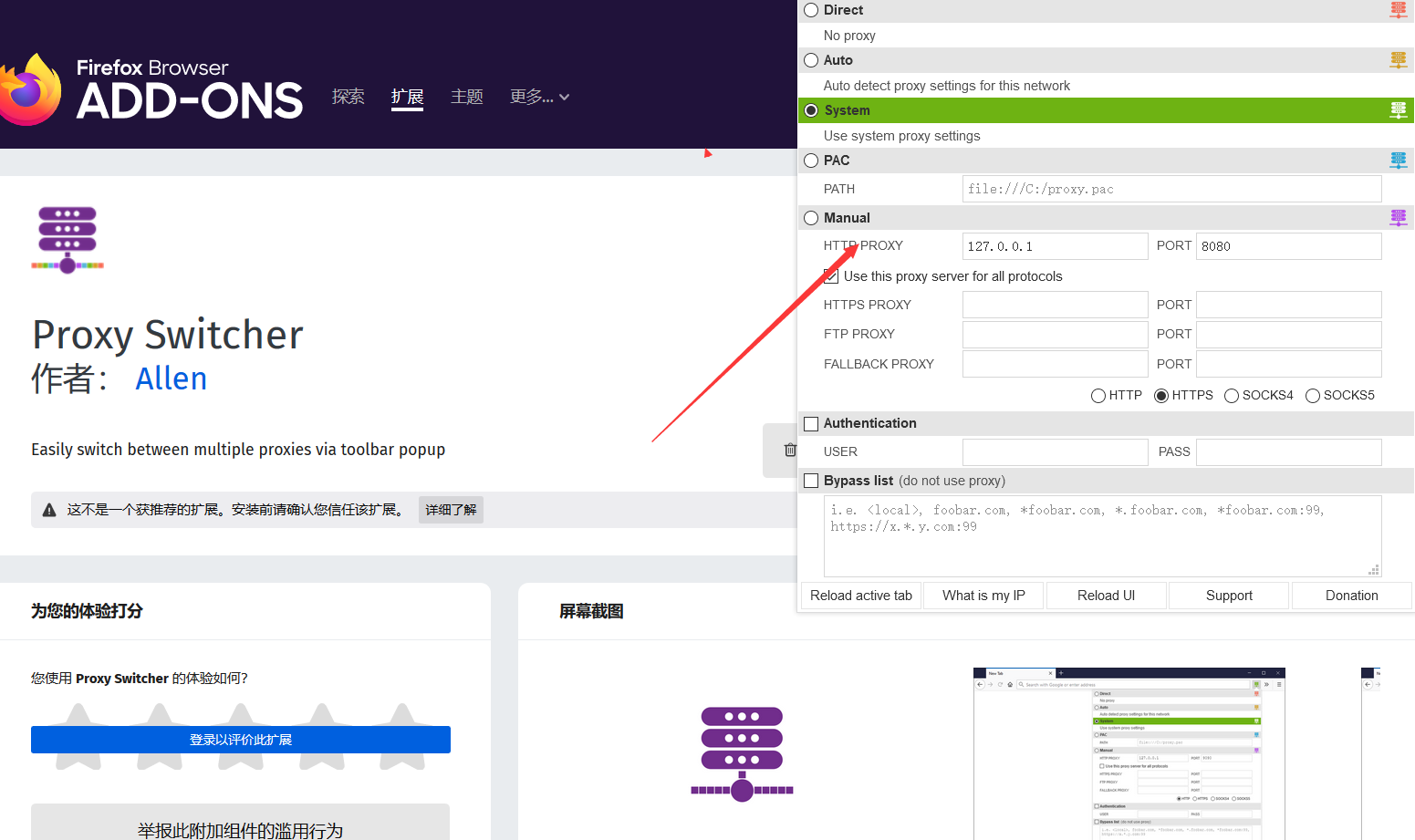Click the HTTP PROXY port field with 8080
The width and height of the screenshot is (1415, 840).
click(x=1289, y=246)
